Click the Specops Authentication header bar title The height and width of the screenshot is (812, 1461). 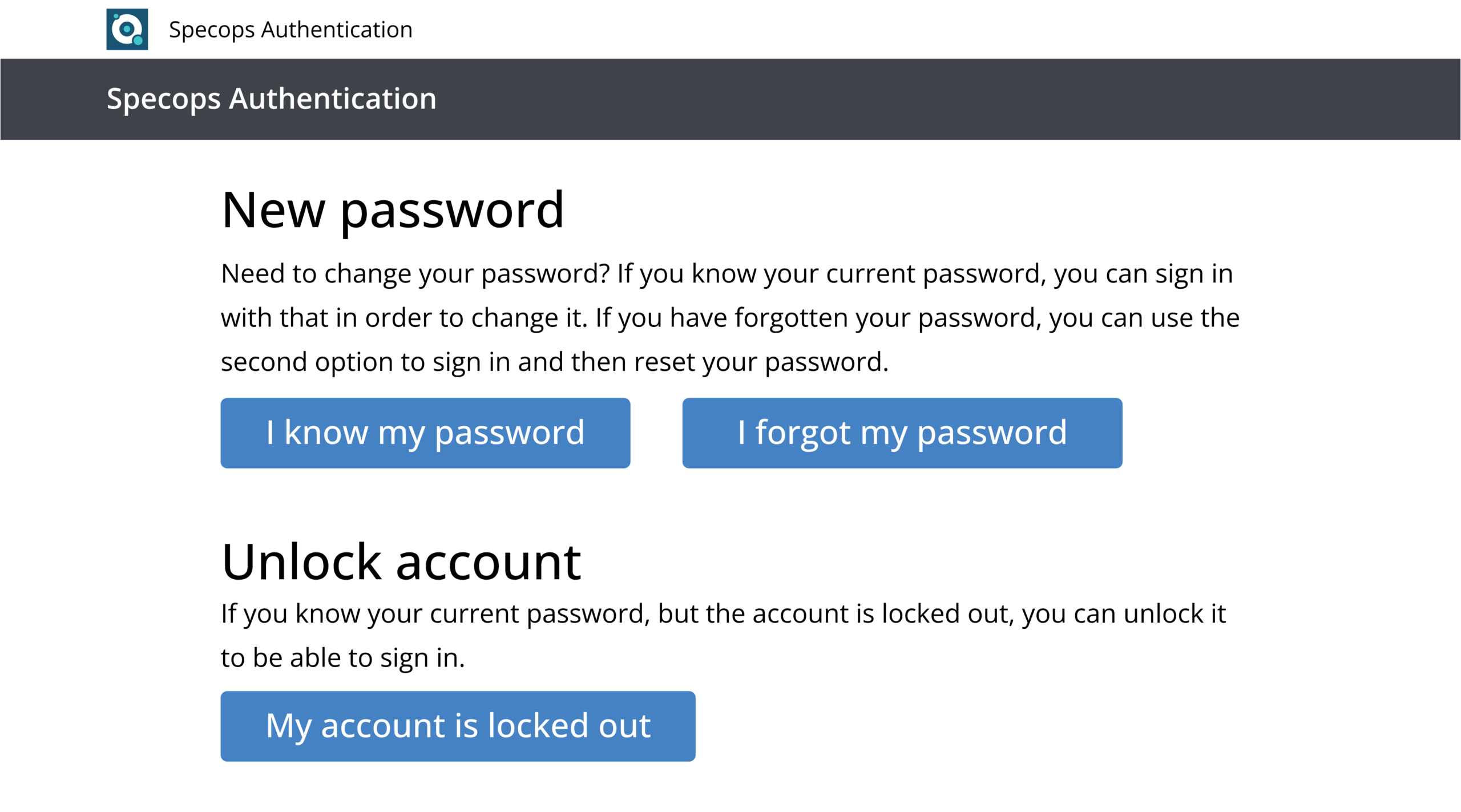[271, 99]
